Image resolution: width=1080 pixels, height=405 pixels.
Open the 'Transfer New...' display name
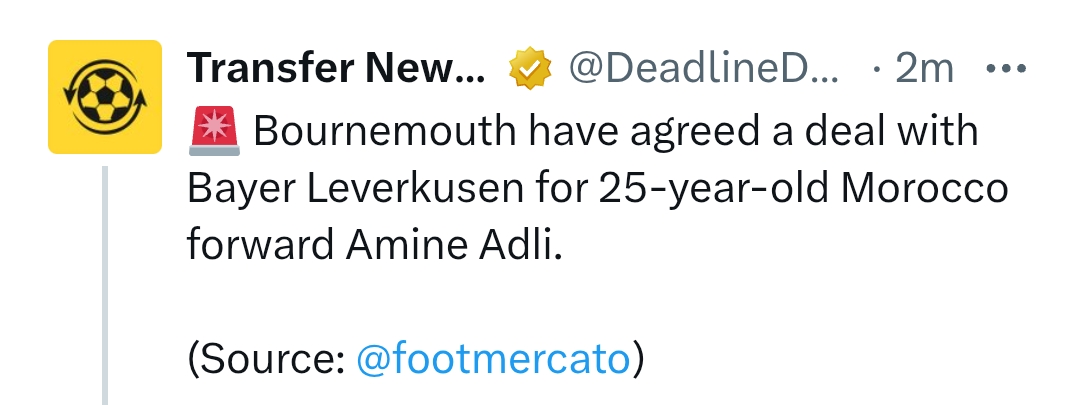(336, 68)
